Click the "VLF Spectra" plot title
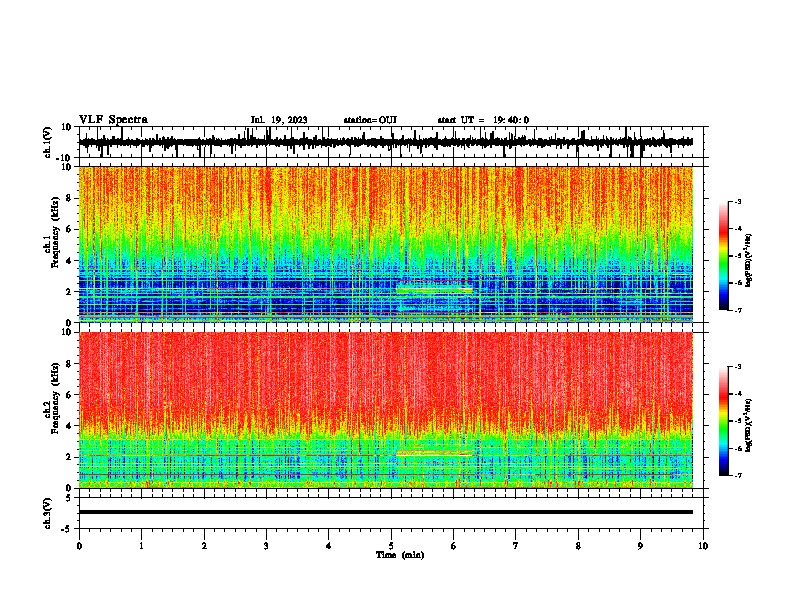Screen dimensions: 792x612 tap(113, 120)
